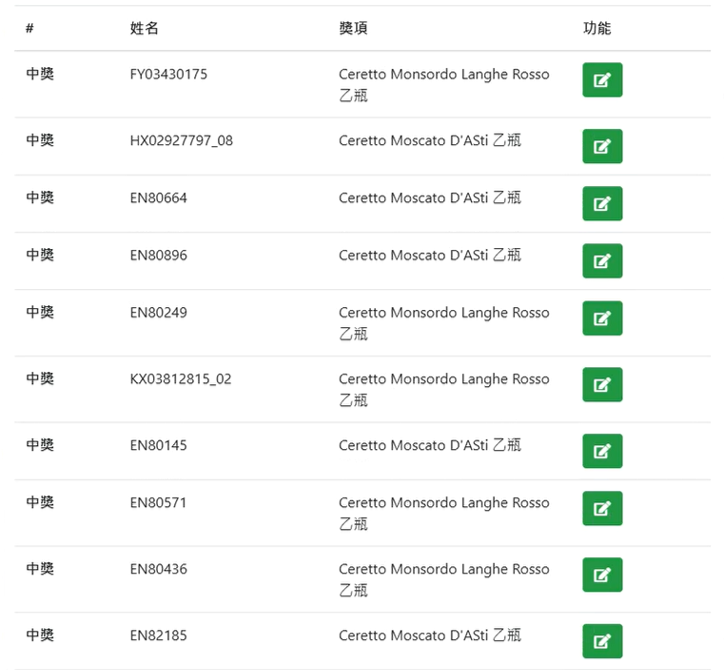Click the Langhe Rosso prize for EN80249
This screenshot has width=724, height=670.
pos(444,323)
